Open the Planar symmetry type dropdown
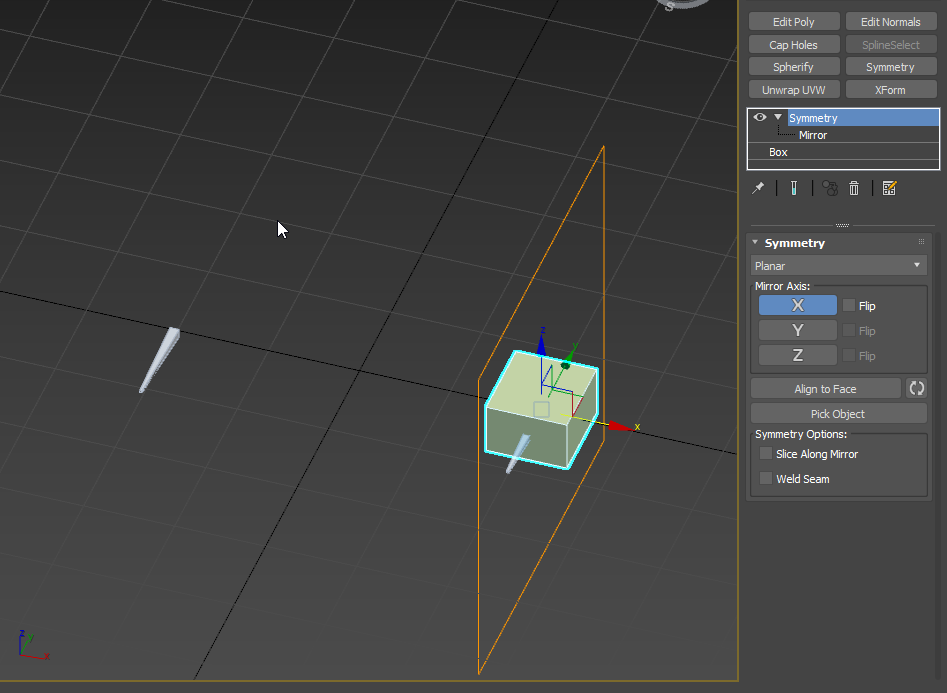The height and width of the screenshot is (693, 947). (x=915, y=265)
